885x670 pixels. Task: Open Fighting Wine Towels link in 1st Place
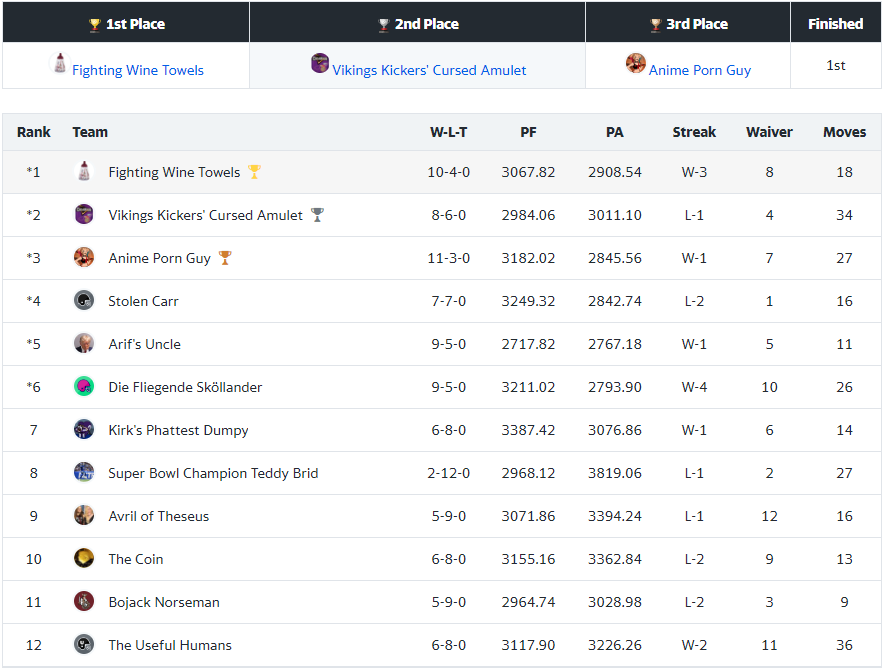(138, 70)
